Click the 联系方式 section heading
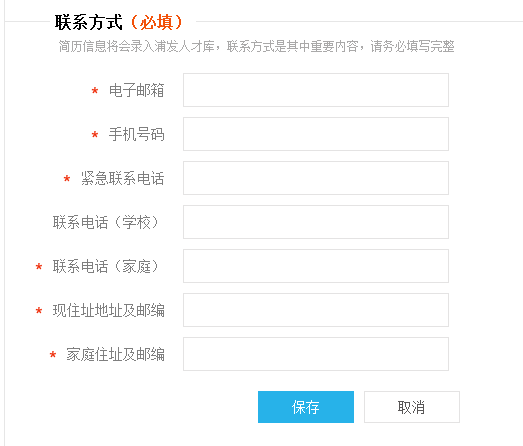This screenshot has height=446, width=523. tap(89, 22)
